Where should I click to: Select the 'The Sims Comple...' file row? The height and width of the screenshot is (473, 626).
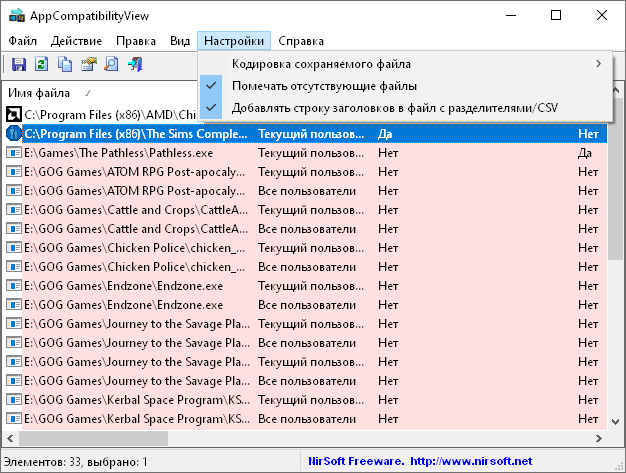(x=307, y=134)
